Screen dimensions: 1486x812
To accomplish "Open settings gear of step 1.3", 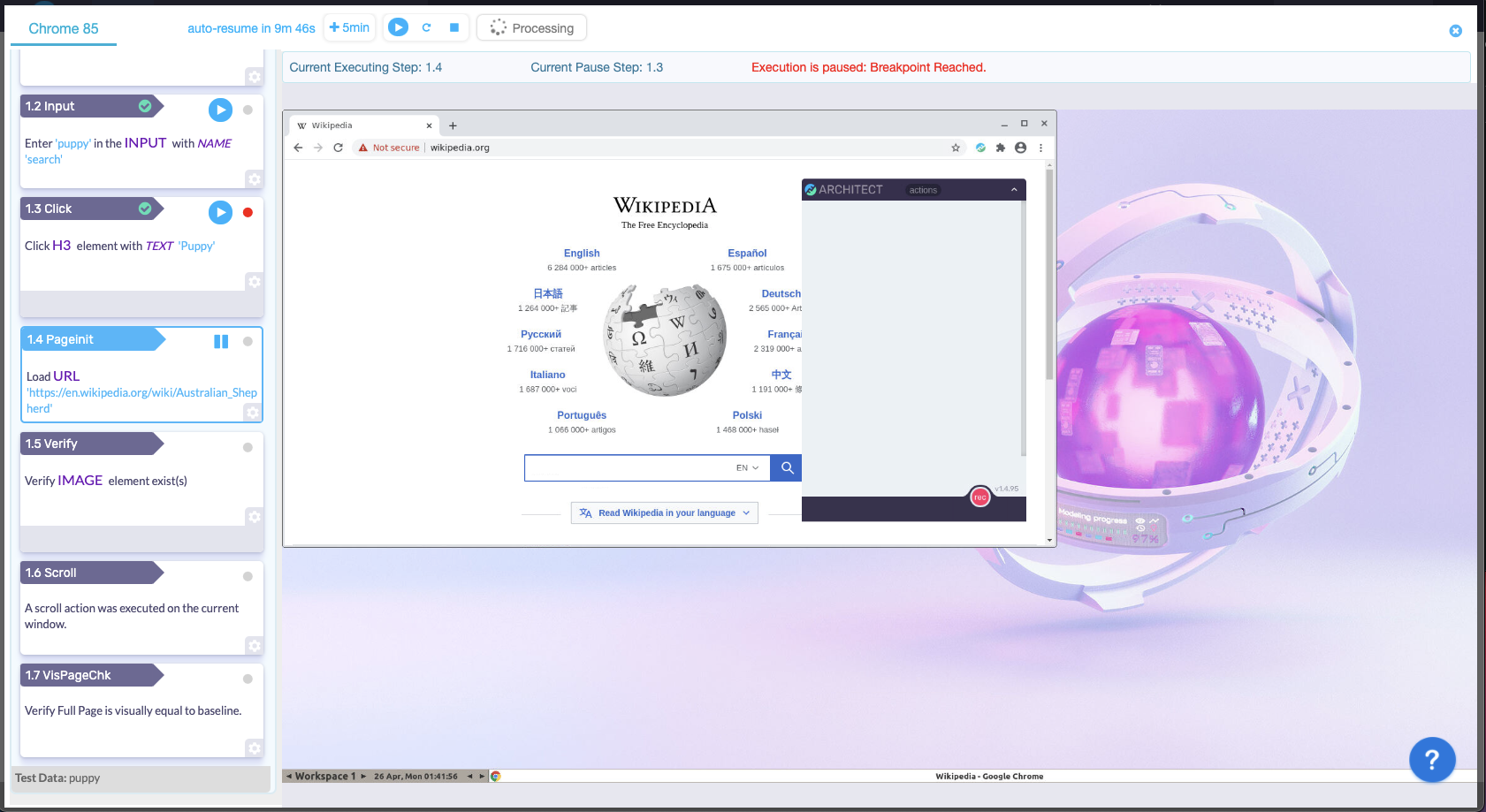I will pyautogui.click(x=255, y=282).
